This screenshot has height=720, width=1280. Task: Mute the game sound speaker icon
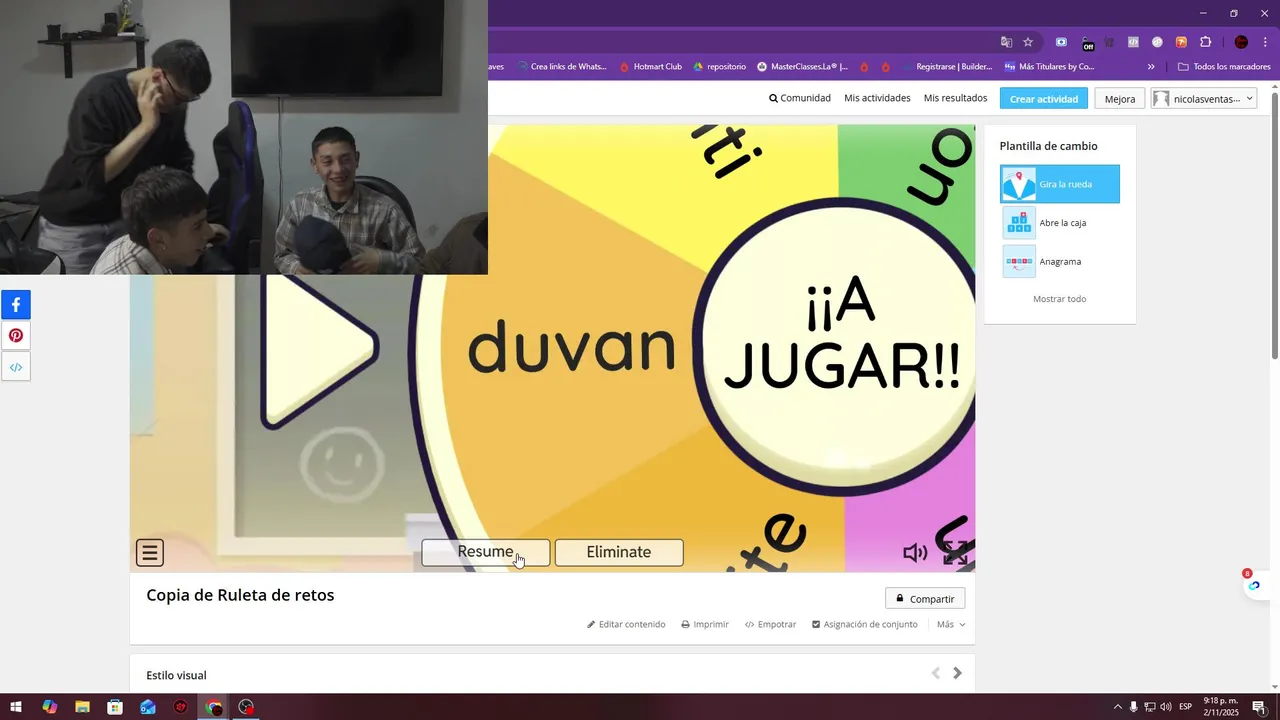(x=914, y=552)
